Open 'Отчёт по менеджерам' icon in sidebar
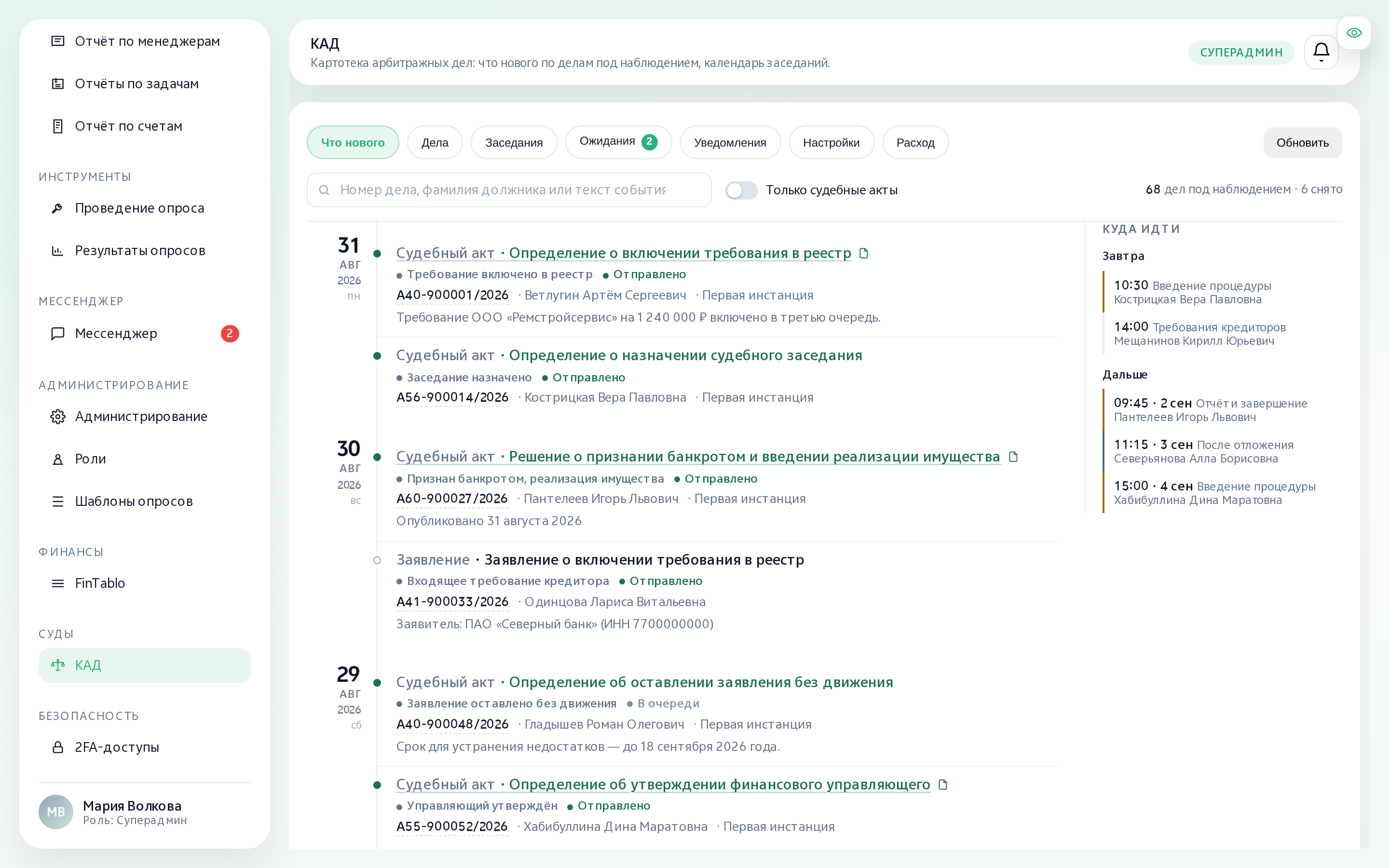The width and height of the screenshot is (1389, 868). pyautogui.click(x=58, y=41)
